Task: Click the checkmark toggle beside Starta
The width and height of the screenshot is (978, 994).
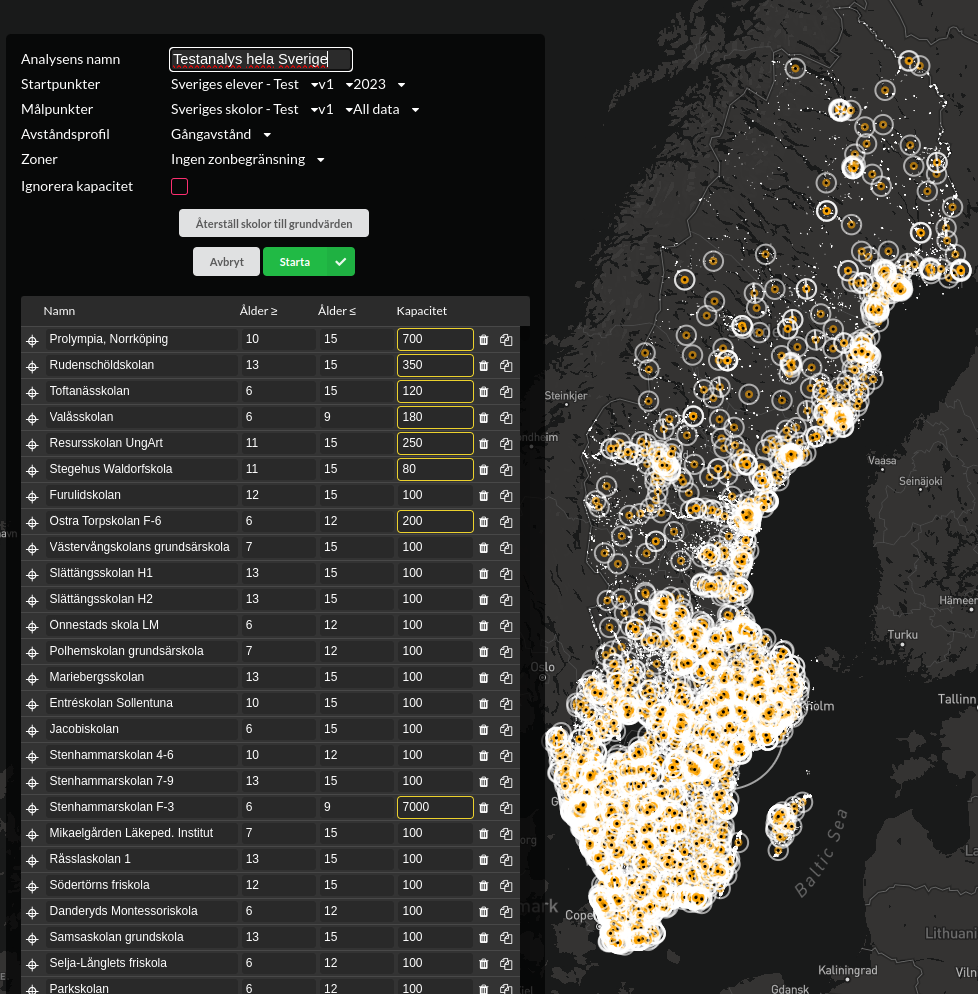Action: click(x=341, y=262)
